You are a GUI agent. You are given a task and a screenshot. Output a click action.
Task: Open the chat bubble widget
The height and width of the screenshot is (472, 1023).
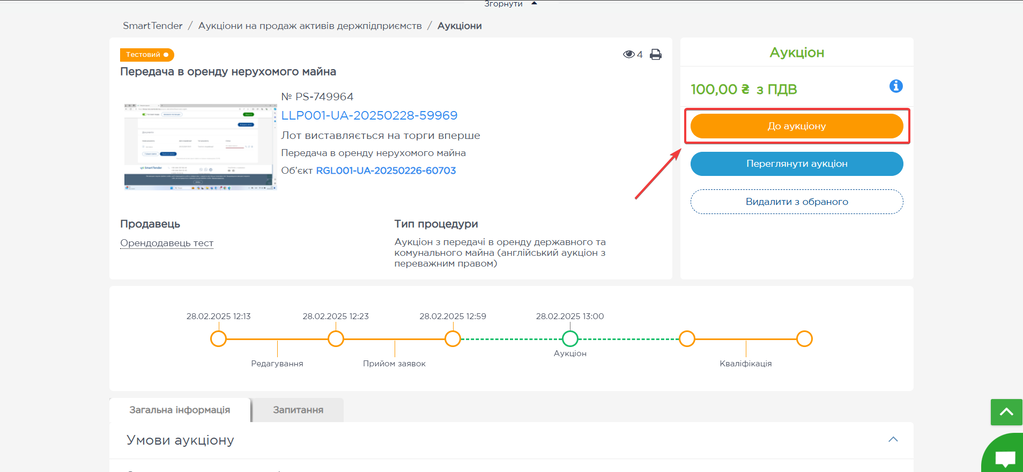click(x=1002, y=457)
